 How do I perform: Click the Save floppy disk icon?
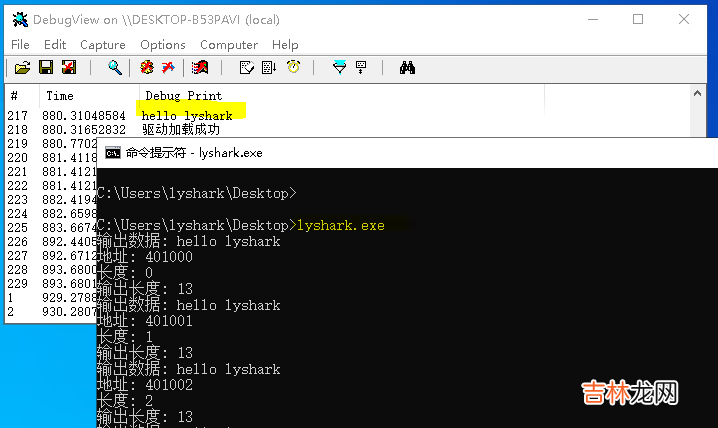point(45,68)
